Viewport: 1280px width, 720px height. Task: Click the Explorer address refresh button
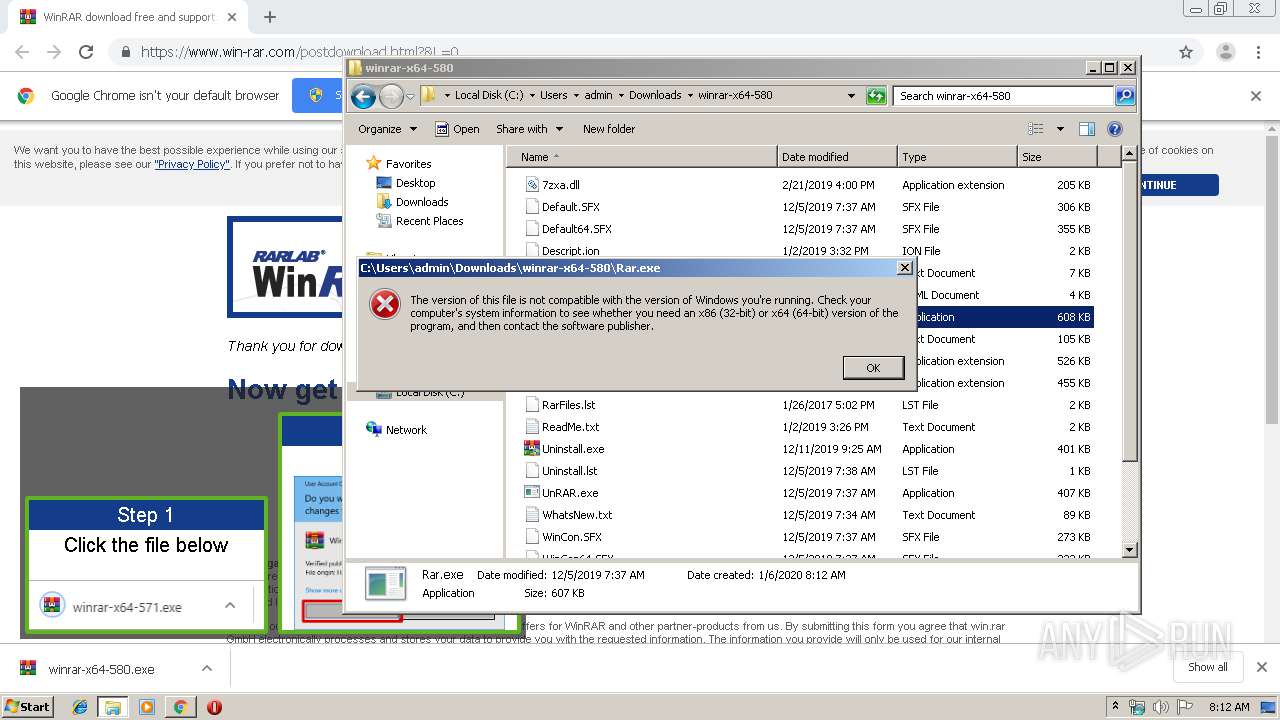coord(876,96)
